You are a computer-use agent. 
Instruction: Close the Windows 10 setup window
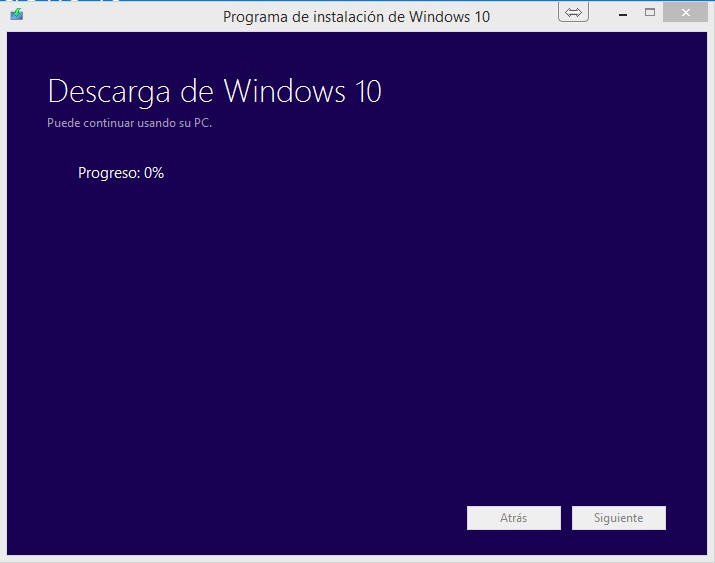685,12
